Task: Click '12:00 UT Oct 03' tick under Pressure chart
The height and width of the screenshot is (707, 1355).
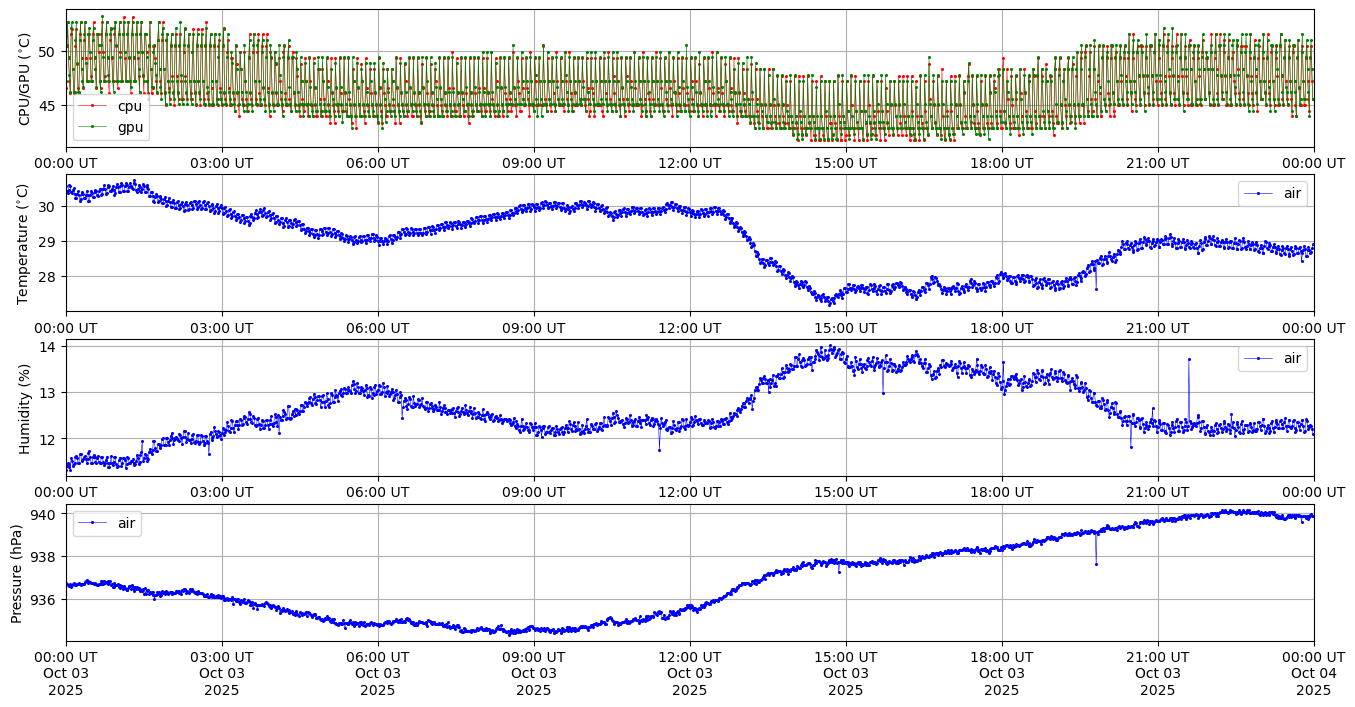Action: pos(690,673)
